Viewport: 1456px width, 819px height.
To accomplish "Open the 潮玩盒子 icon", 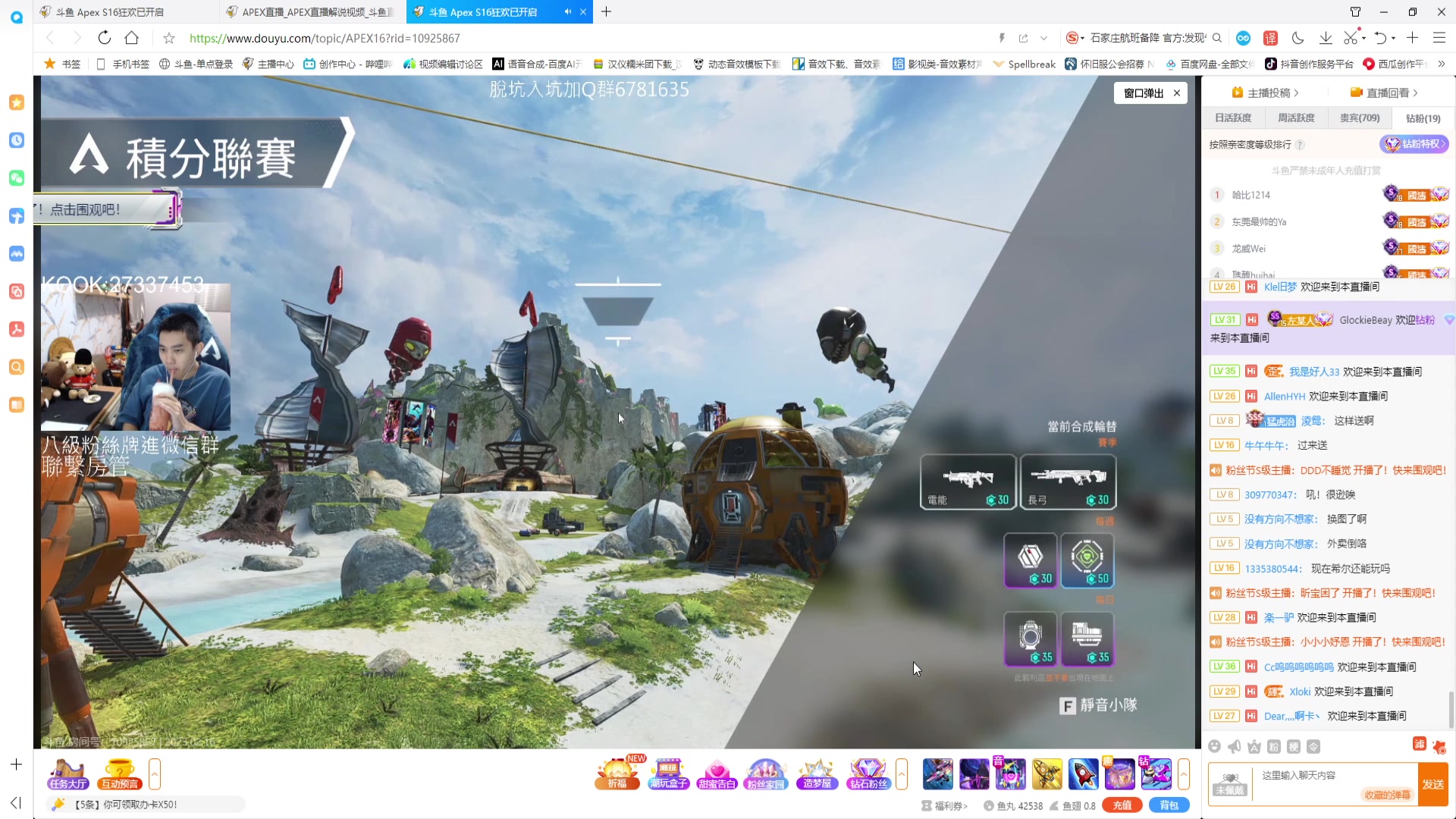I will [x=668, y=773].
